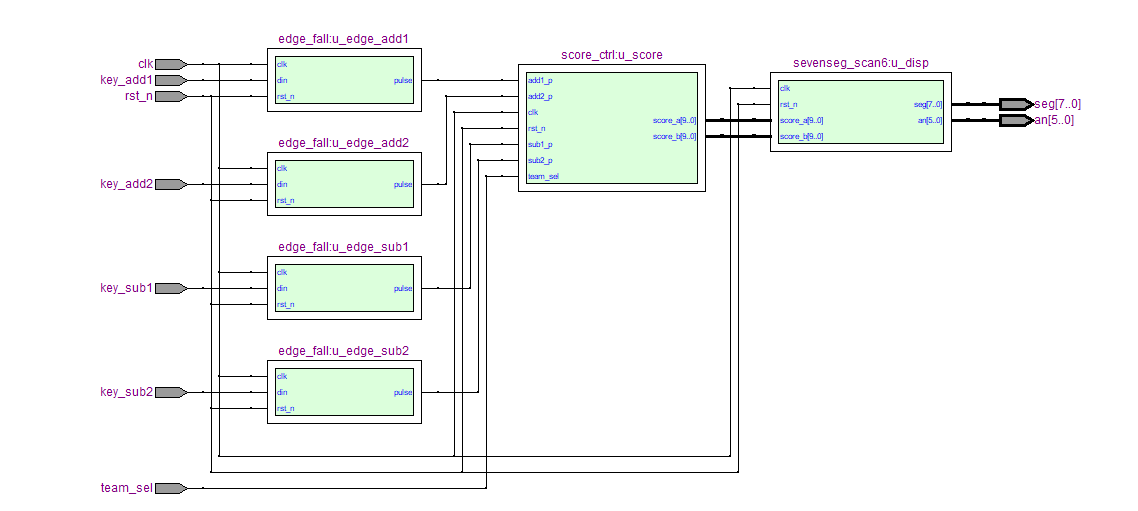The height and width of the screenshot is (511, 1138).
Task: Select score_a[9..0] output port on u_score
Action: pyautogui.click(x=674, y=120)
